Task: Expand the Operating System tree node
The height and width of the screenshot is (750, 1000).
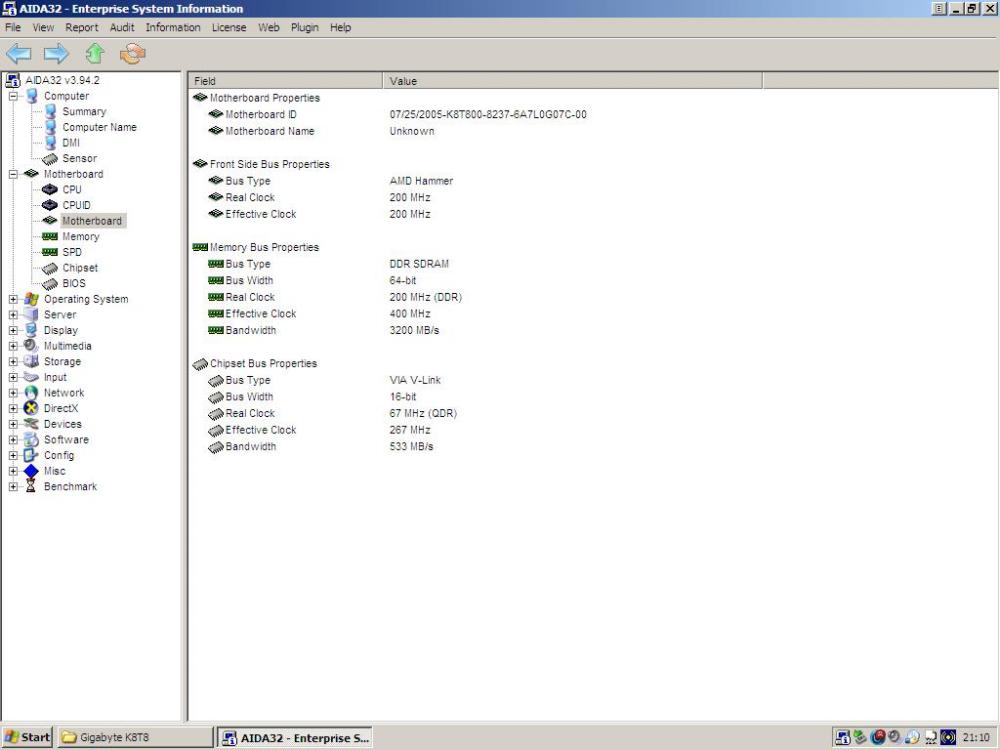Action: click(x=13, y=299)
